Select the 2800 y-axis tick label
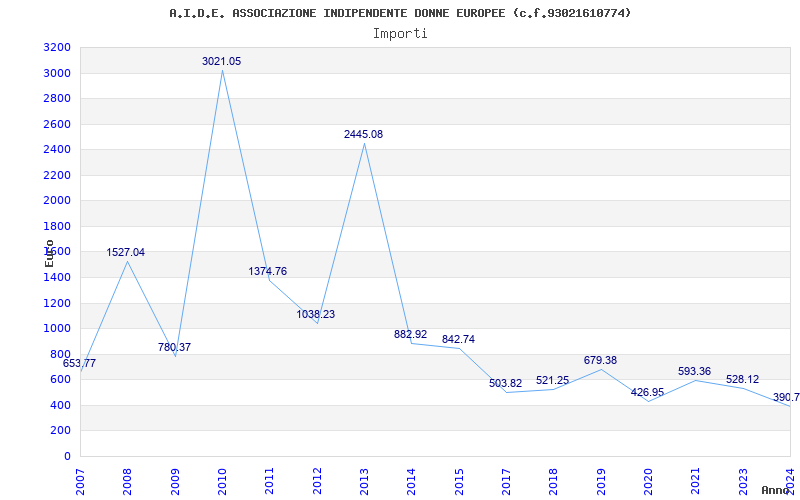The height and width of the screenshot is (500, 800). pos(58,99)
